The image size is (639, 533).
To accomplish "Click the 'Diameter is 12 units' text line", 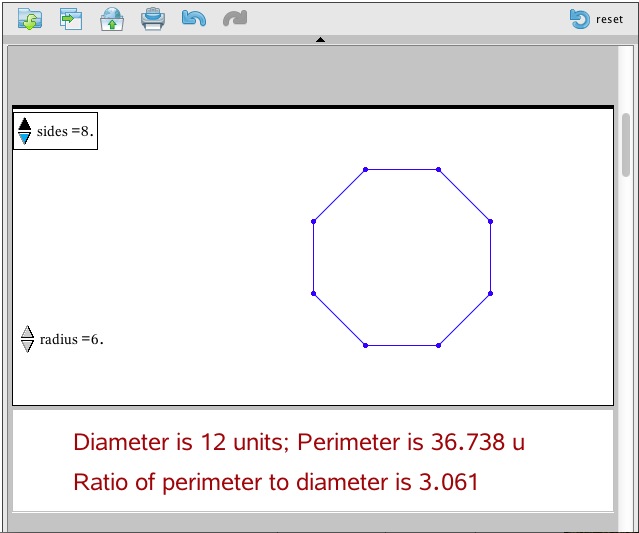I will coord(181,443).
